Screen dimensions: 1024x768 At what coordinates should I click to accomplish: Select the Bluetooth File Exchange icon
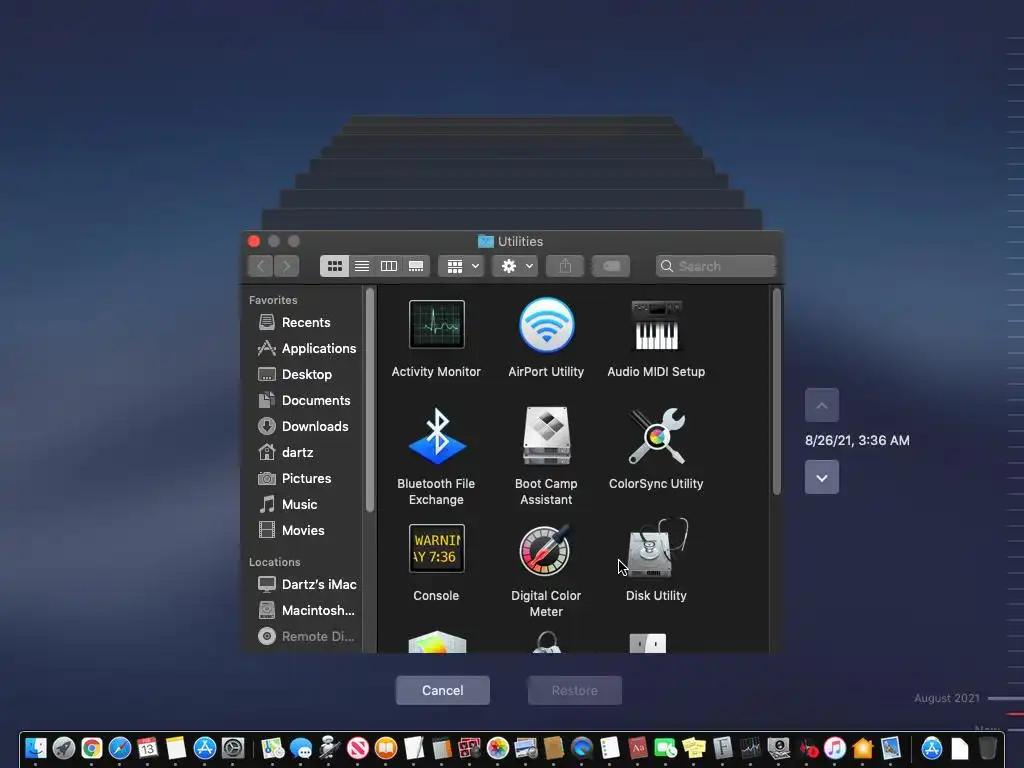(x=437, y=436)
